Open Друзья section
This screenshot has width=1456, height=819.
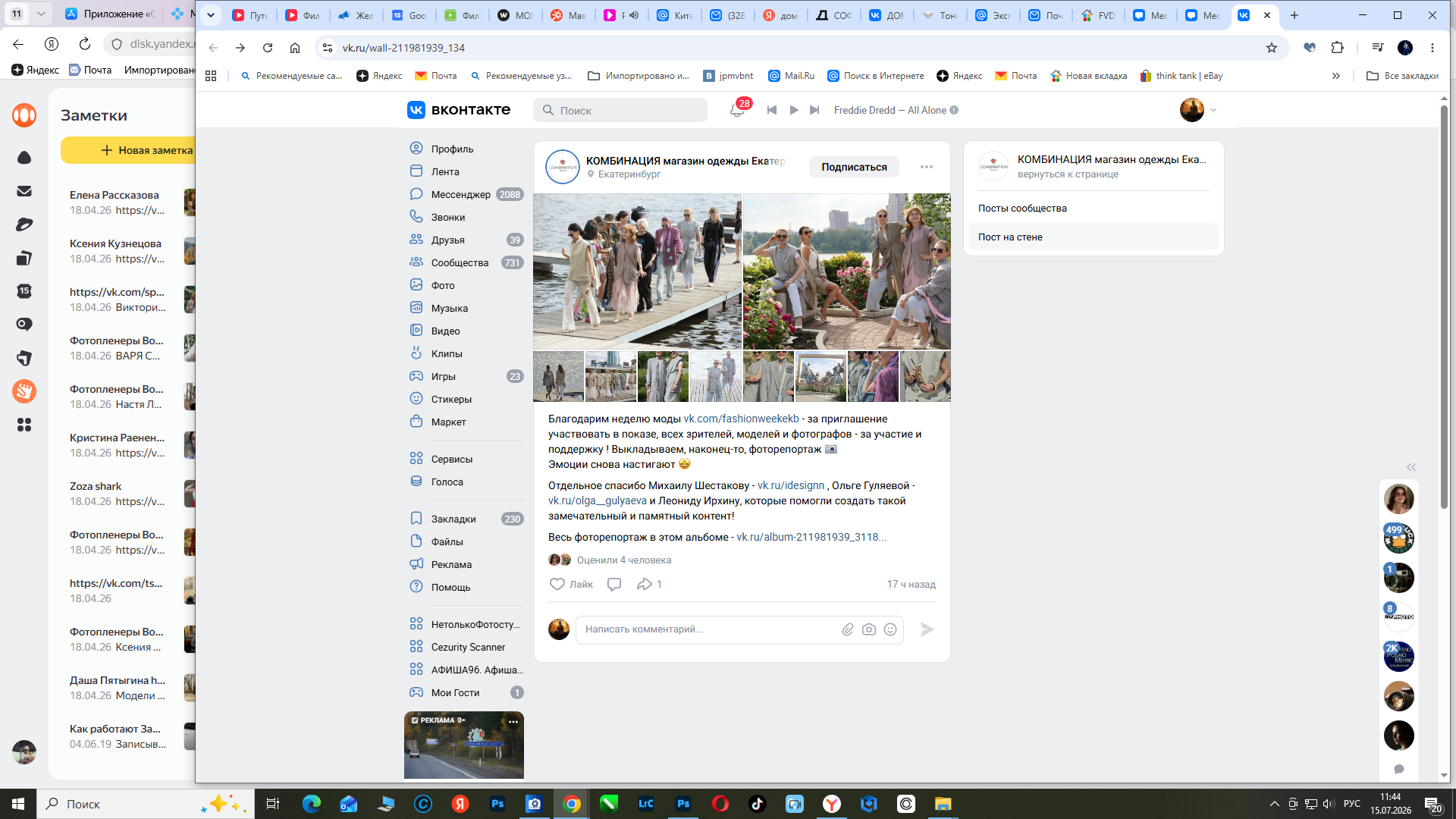click(448, 240)
